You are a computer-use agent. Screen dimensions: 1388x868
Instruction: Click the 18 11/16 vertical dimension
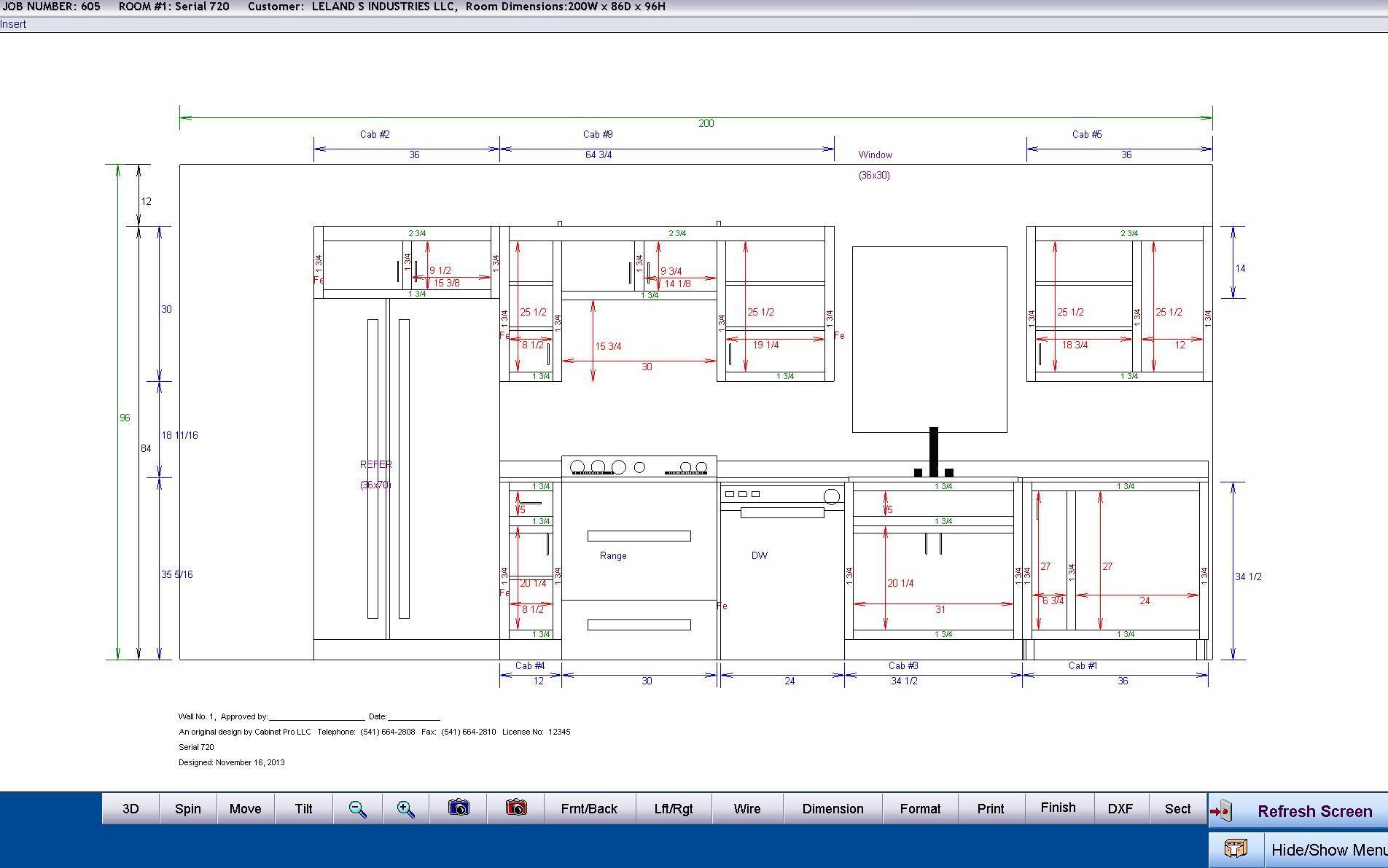pyautogui.click(x=179, y=435)
